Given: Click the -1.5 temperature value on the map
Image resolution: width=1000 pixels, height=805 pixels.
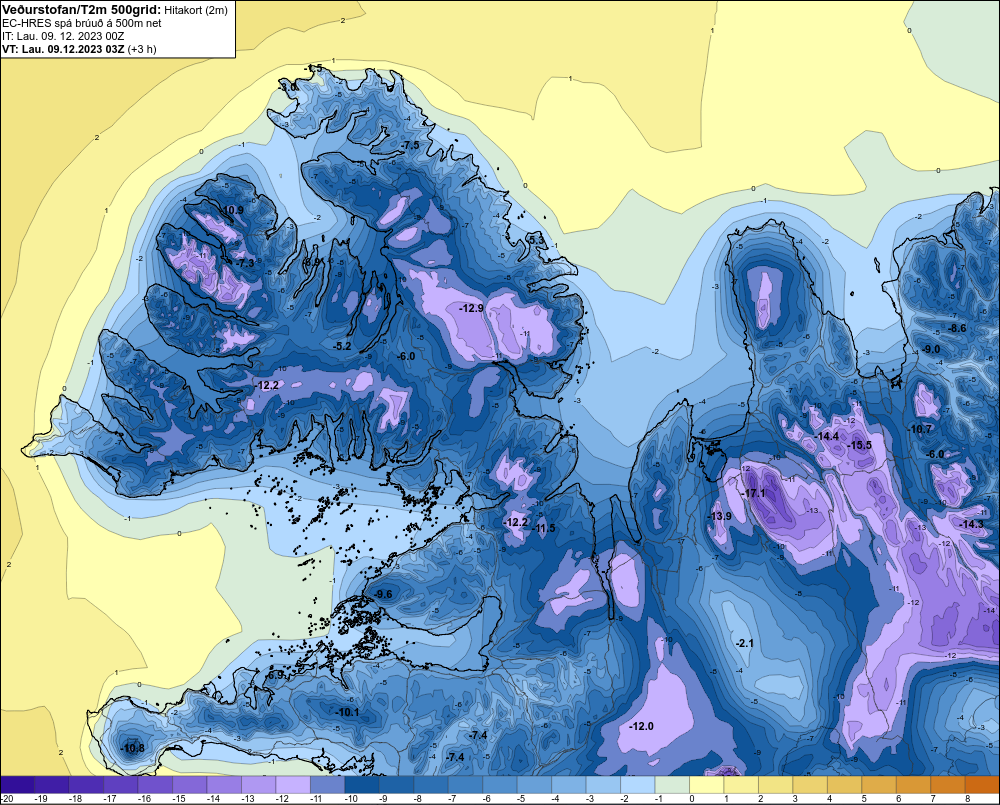Looking at the screenshot, I should click(x=312, y=68).
